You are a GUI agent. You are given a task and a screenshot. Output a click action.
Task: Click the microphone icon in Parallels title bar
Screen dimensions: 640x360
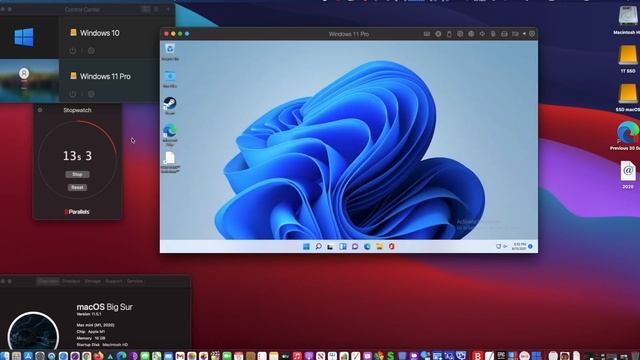(x=493, y=34)
